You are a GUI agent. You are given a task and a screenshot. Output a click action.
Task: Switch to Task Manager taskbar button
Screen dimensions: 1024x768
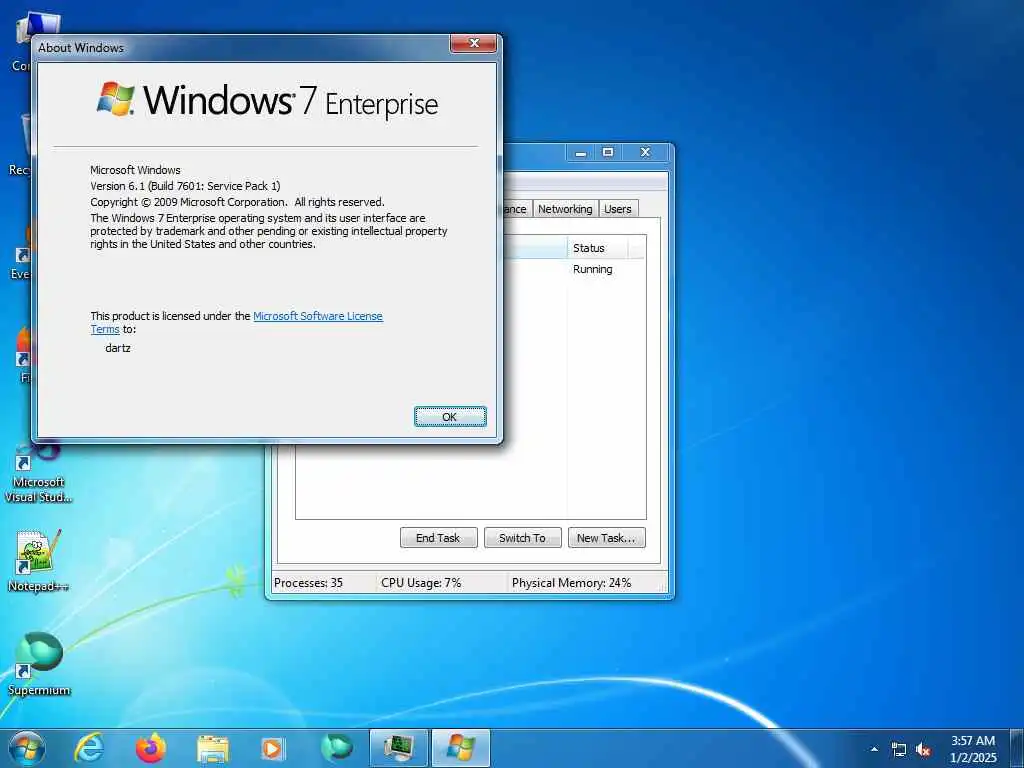[x=398, y=748]
